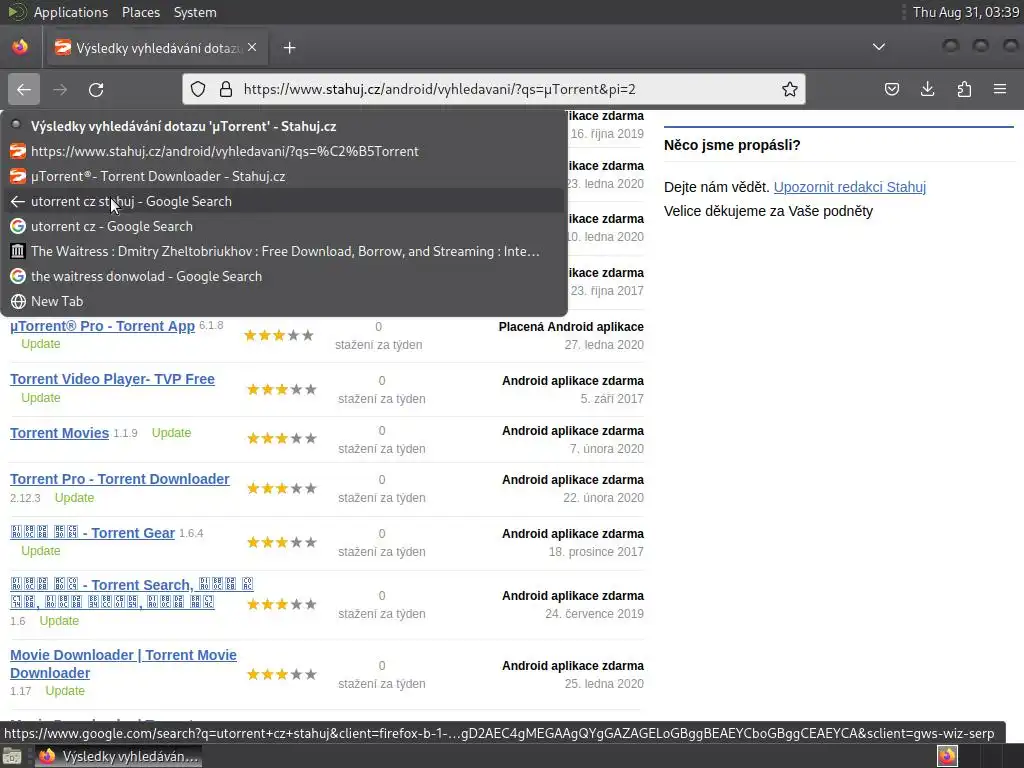
Task: Click the forward navigation arrow
Action: point(60,89)
